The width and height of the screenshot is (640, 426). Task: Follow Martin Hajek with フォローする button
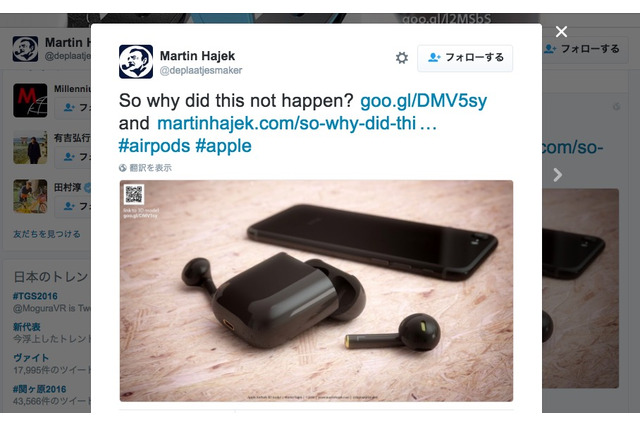[x=465, y=58]
